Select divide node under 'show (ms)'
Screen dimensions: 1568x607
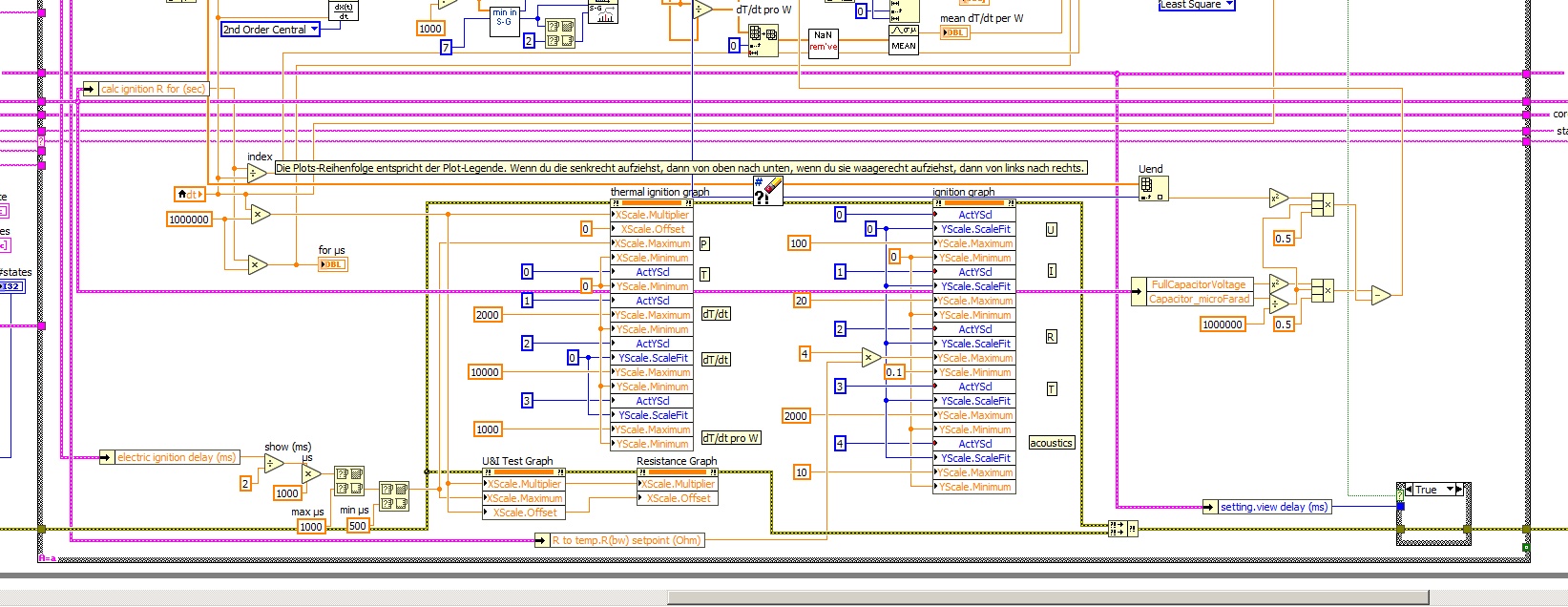[274, 464]
